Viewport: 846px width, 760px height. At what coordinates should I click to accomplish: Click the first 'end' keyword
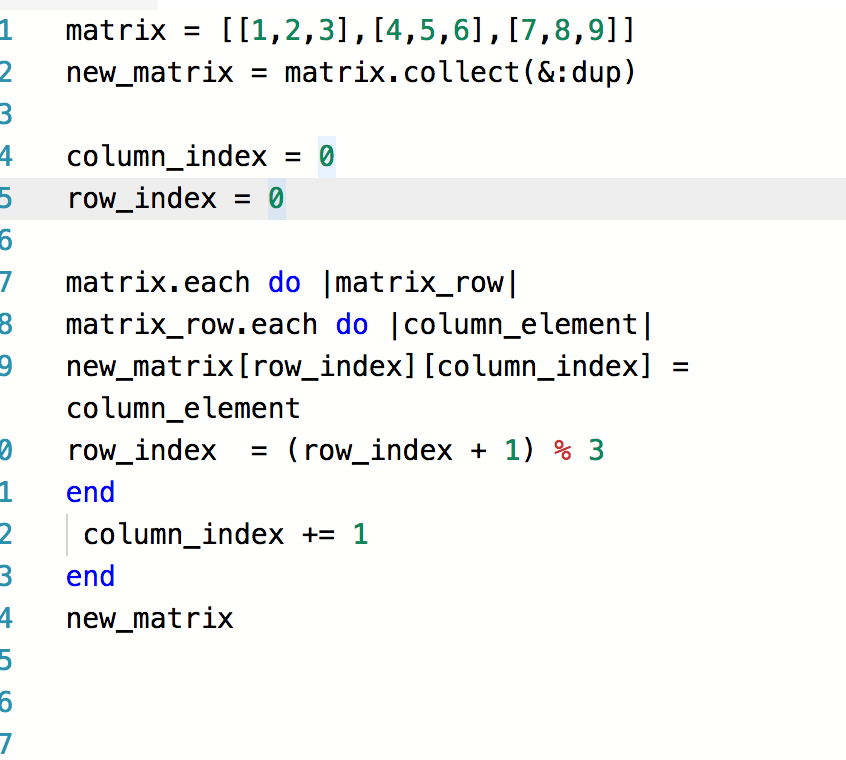click(x=91, y=493)
